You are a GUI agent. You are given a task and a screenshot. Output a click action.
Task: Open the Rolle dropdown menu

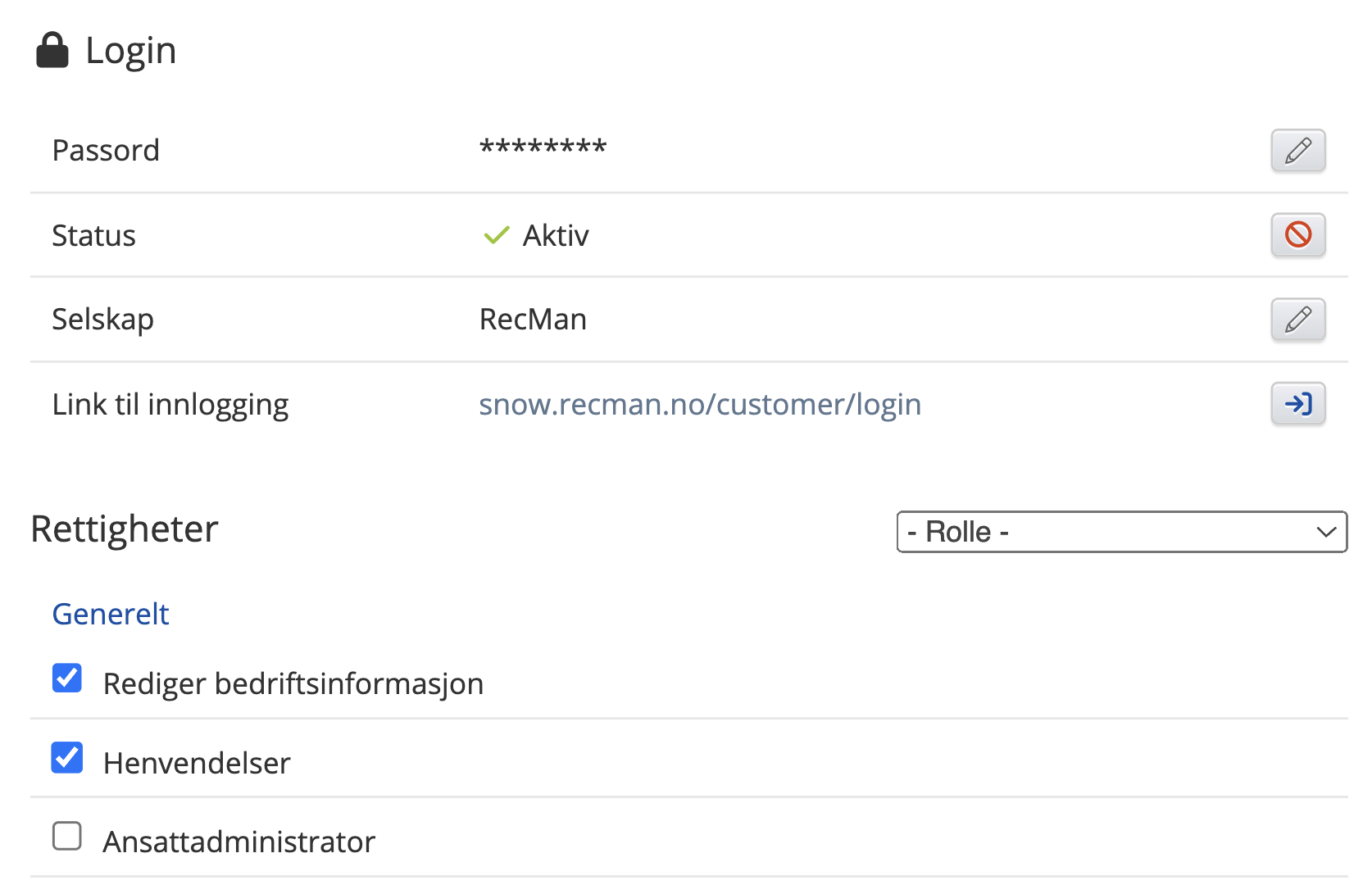coord(1120,532)
